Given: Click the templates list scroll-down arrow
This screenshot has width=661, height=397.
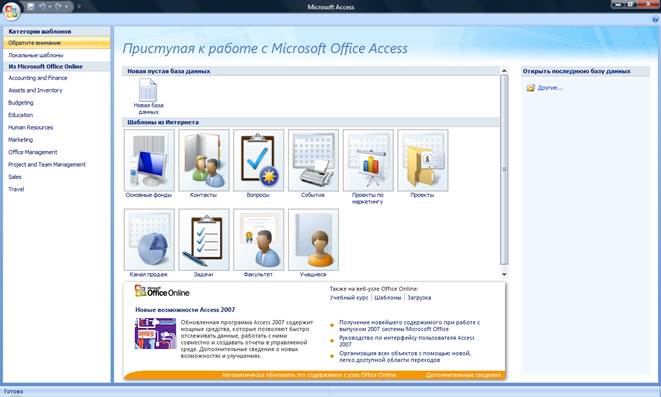Looking at the screenshot, I should [504, 274].
